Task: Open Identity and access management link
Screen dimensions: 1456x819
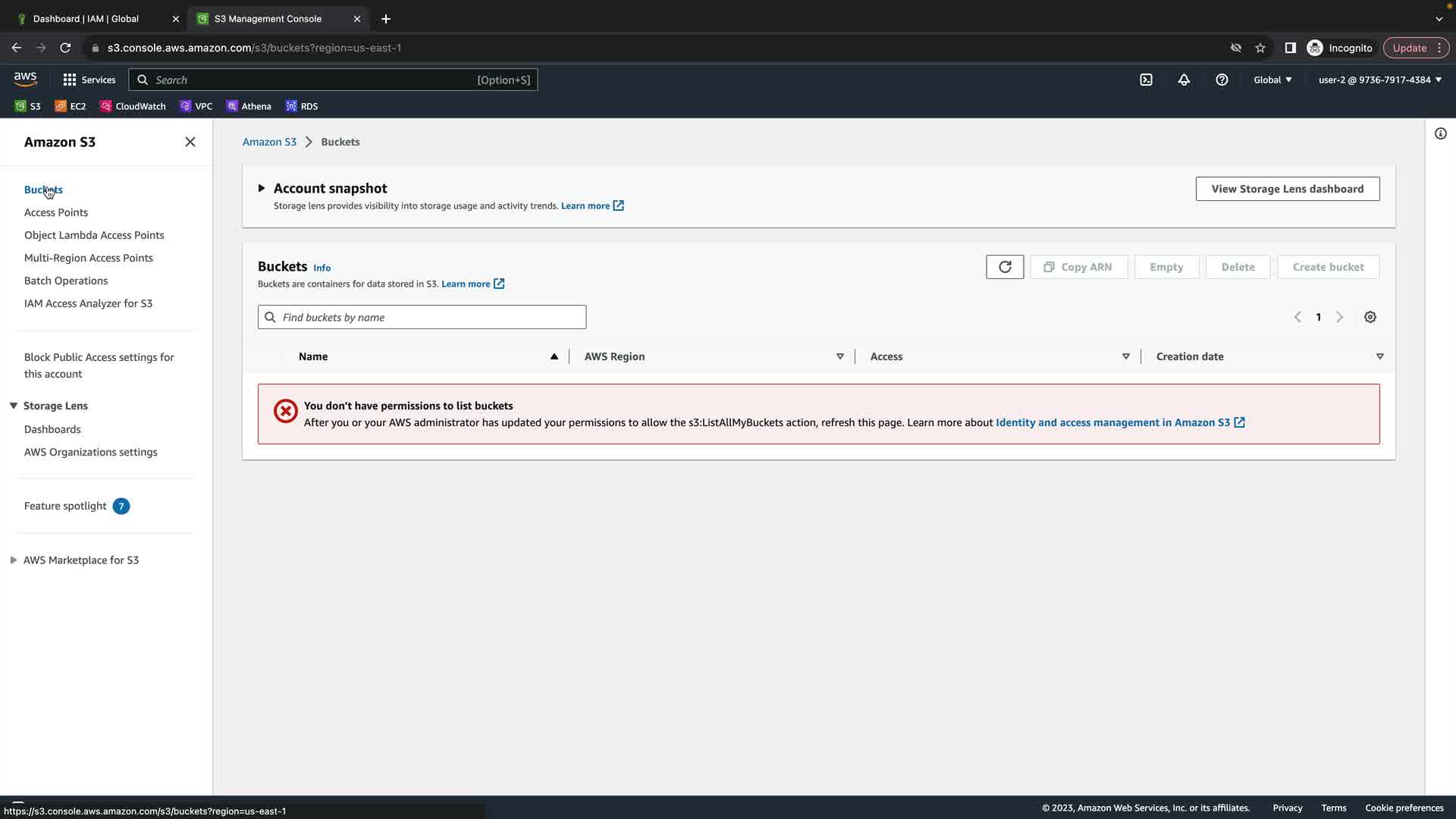Action: point(1112,422)
